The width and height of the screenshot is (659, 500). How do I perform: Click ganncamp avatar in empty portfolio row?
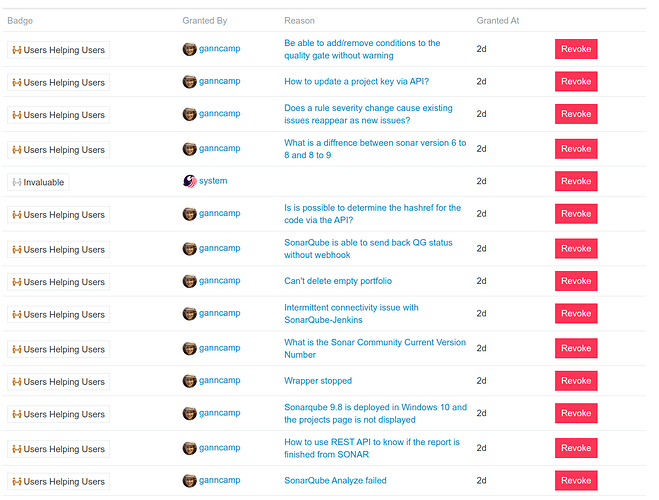pyautogui.click(x=190, y=281)
